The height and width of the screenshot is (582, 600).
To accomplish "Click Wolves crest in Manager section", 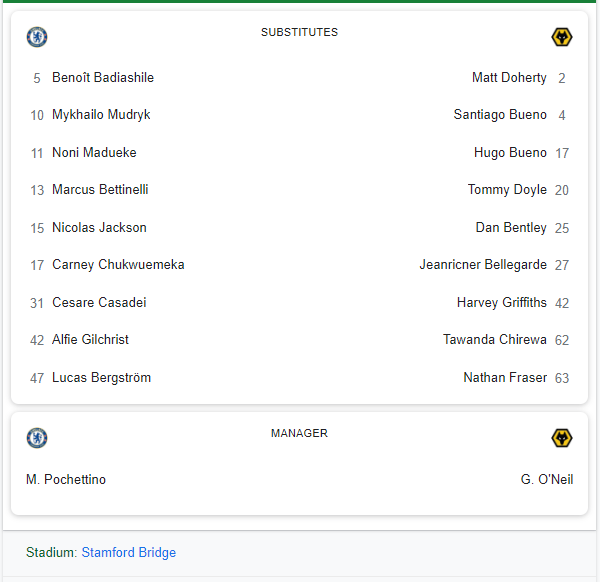I will 562,438.
